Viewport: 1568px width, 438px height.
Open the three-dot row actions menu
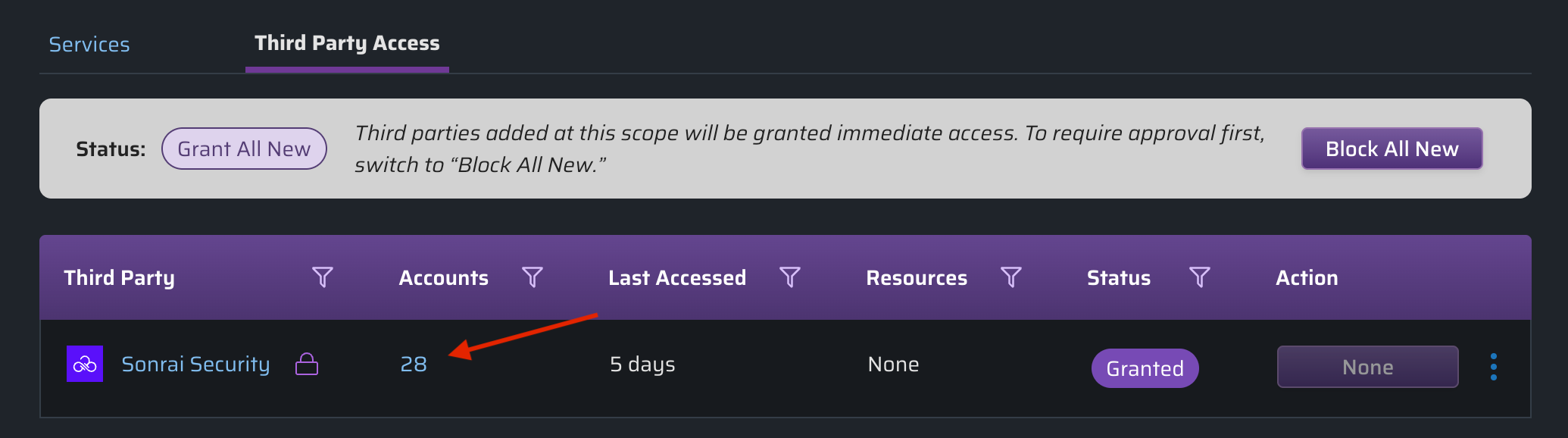(1494, 367)
